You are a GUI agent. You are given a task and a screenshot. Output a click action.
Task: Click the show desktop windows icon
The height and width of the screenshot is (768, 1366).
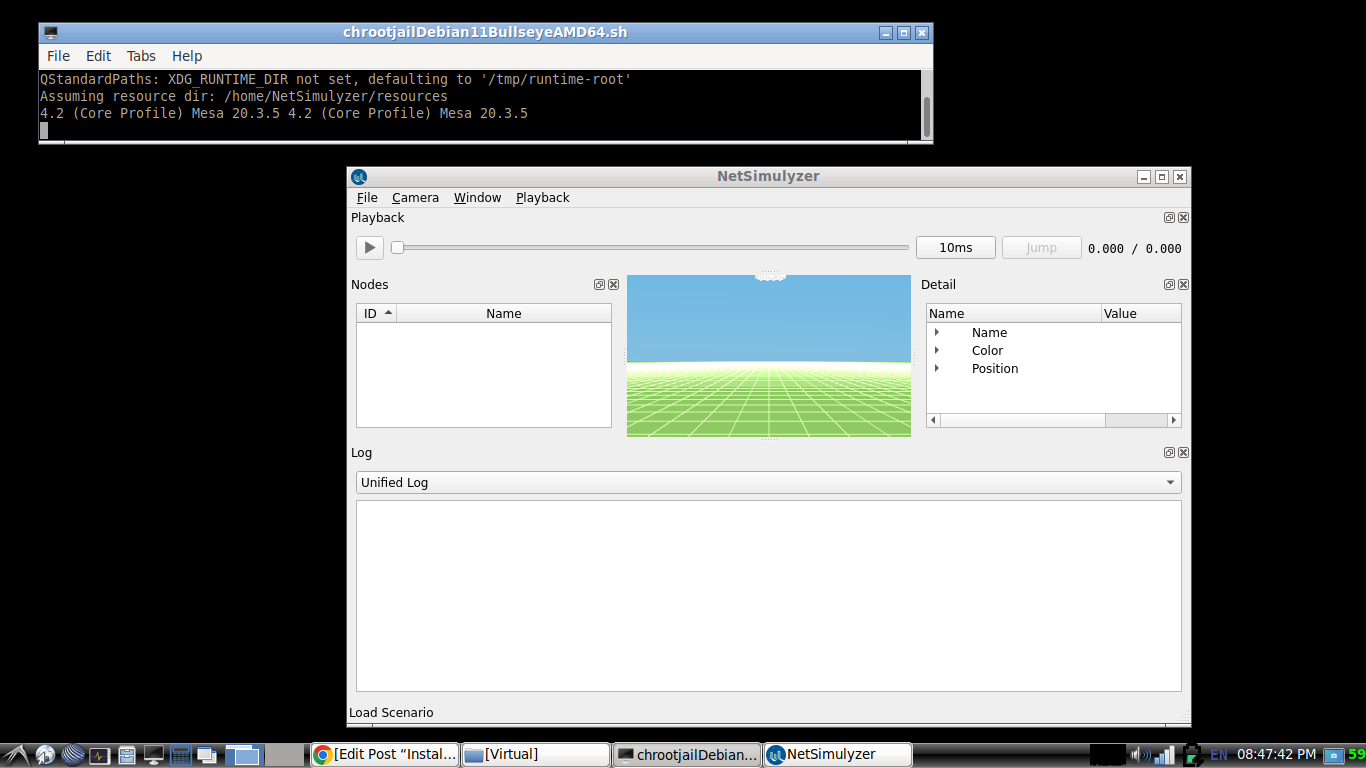pos(207,755)
